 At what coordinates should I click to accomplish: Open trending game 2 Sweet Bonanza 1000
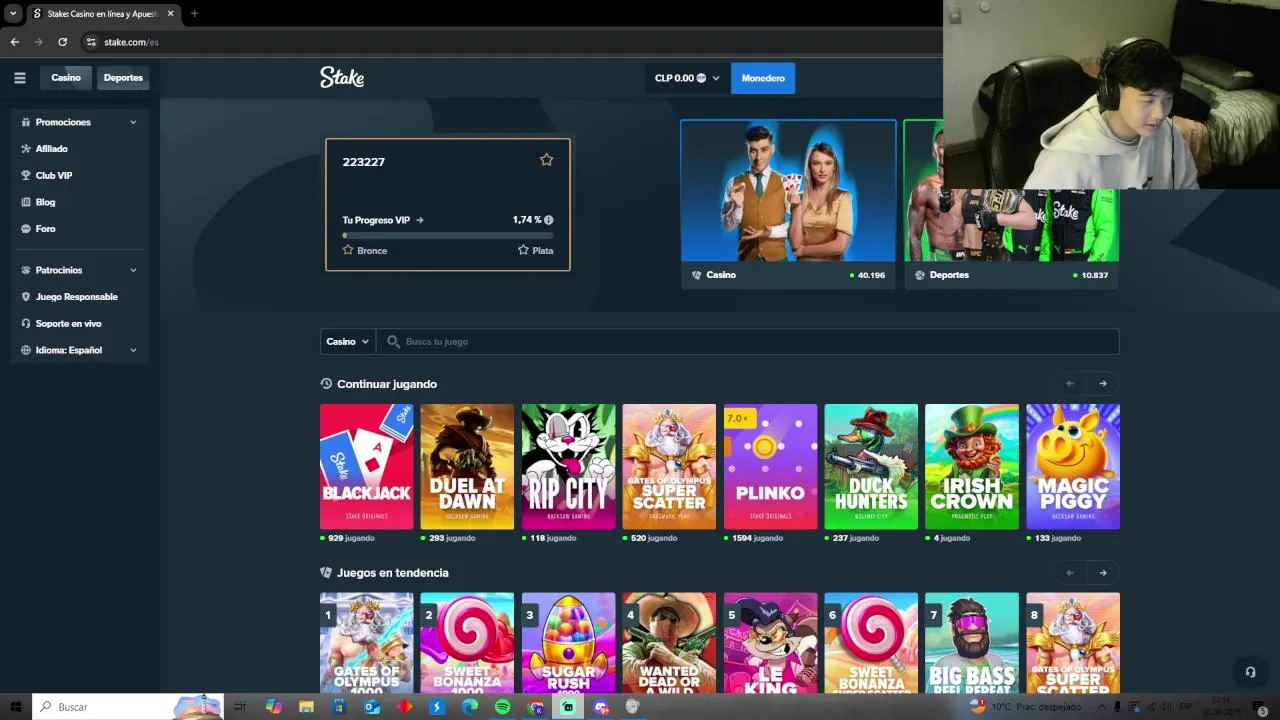pyautogui.click(x=467, y=643)
